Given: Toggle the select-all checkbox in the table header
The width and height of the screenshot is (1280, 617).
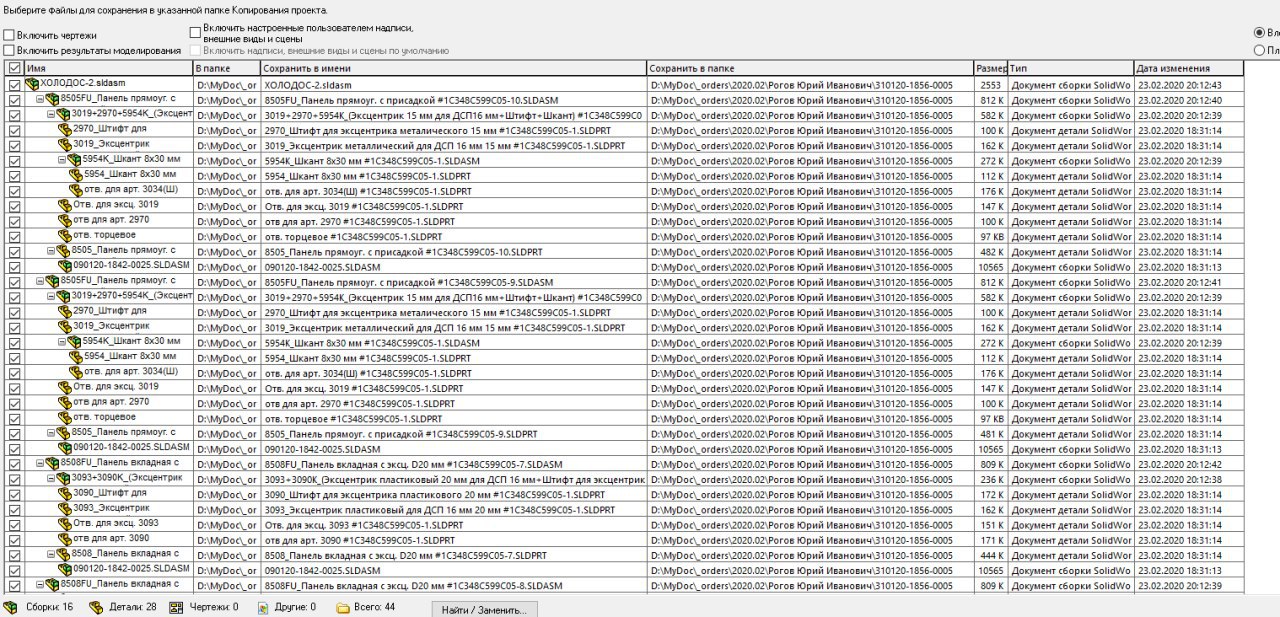Looking at the screenshot, I should click(x=14, y=68).
